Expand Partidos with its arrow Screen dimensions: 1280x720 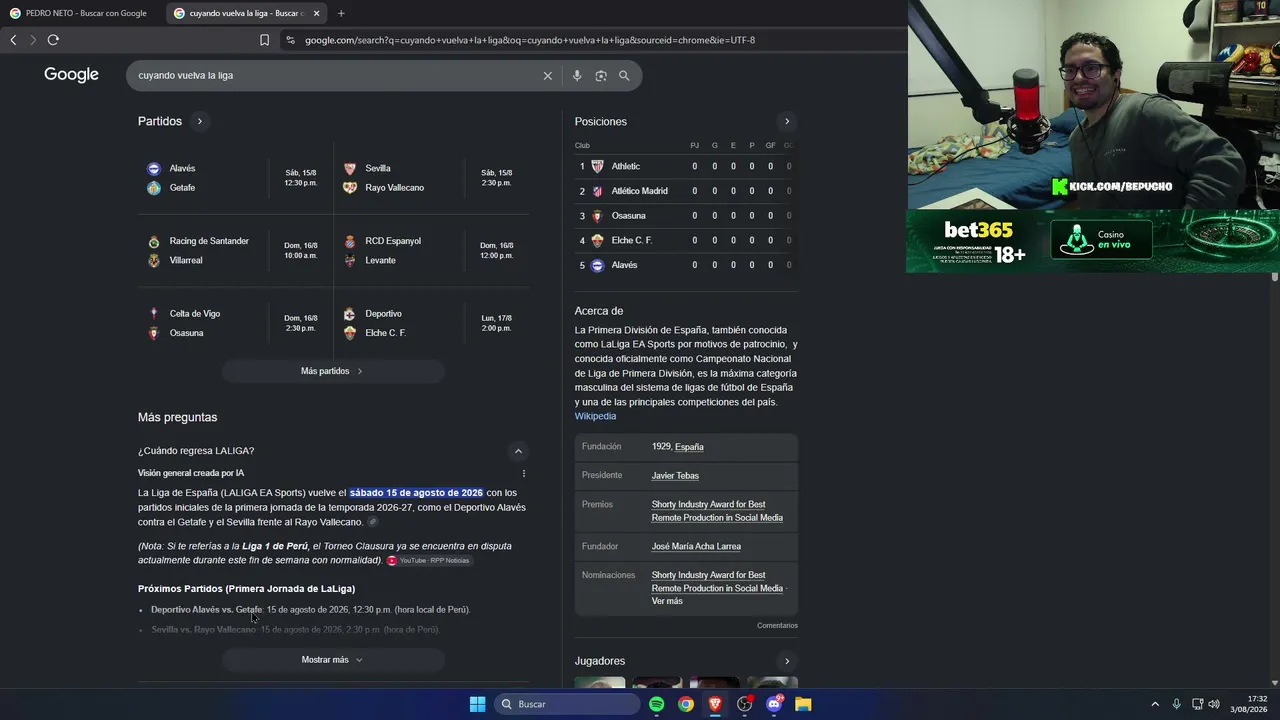pos(200,121)
